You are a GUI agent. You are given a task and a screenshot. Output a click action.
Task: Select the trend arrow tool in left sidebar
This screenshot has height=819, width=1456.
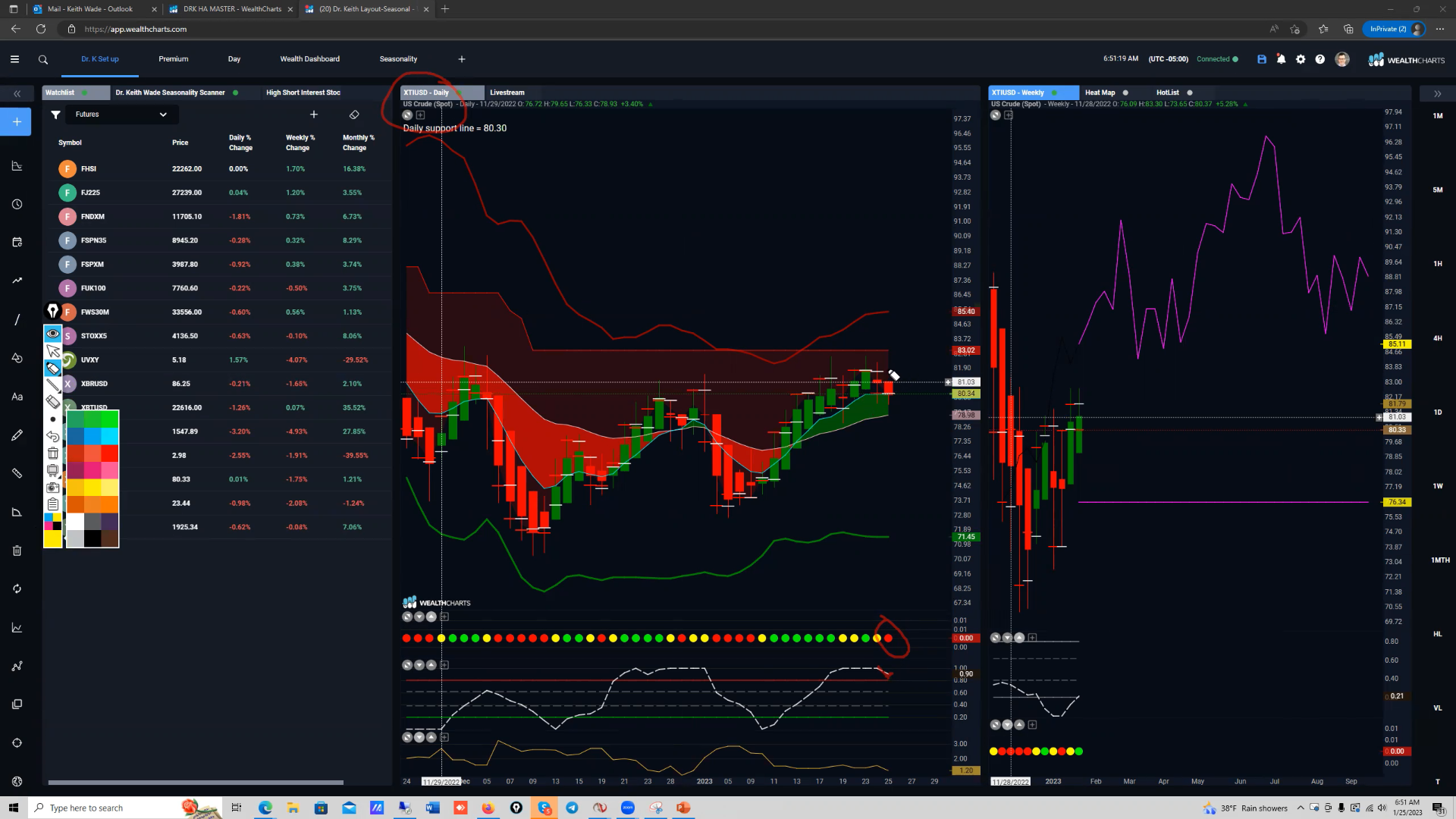point(17,281)
